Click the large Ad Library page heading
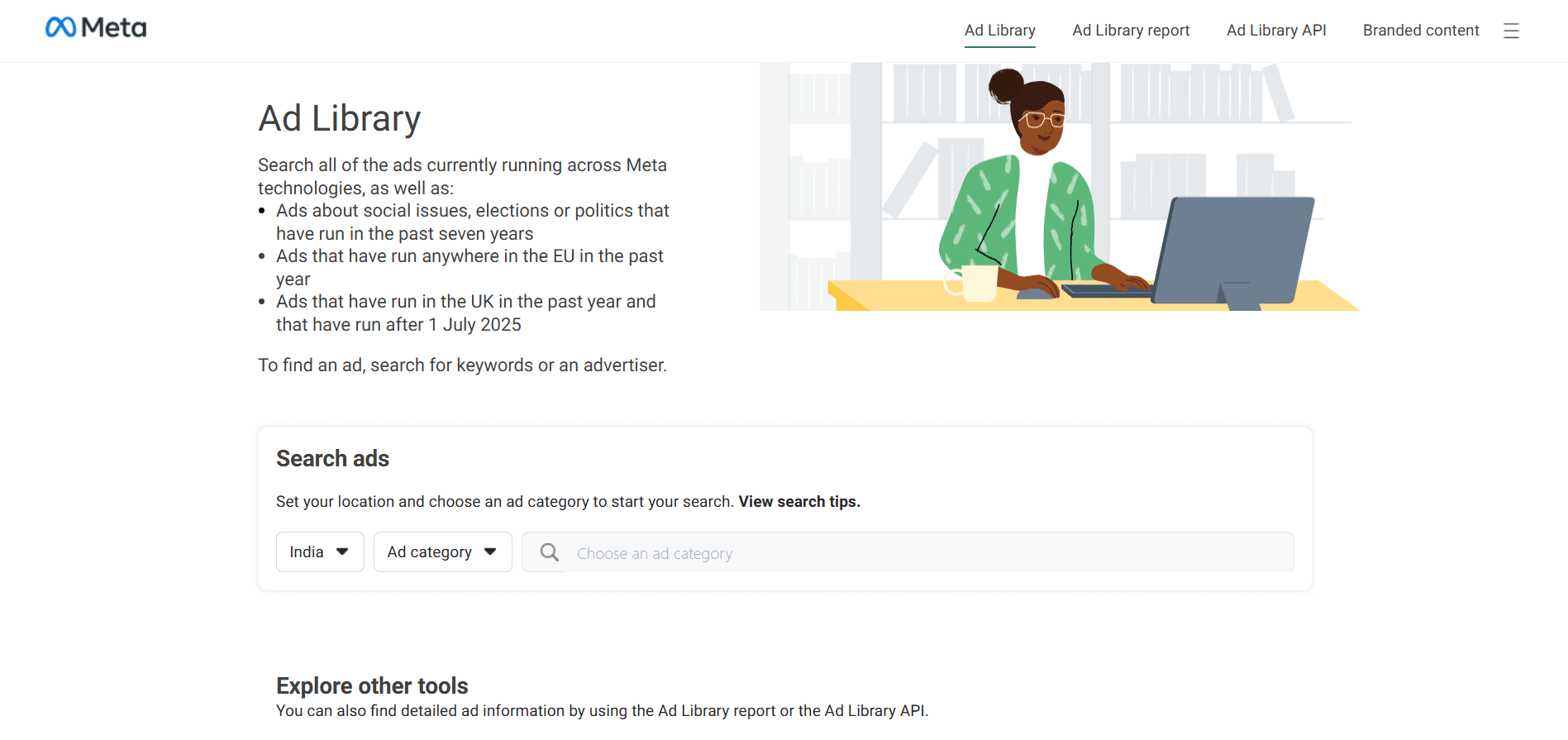This screenshot has width=1568, height=740. pos(340,119)
